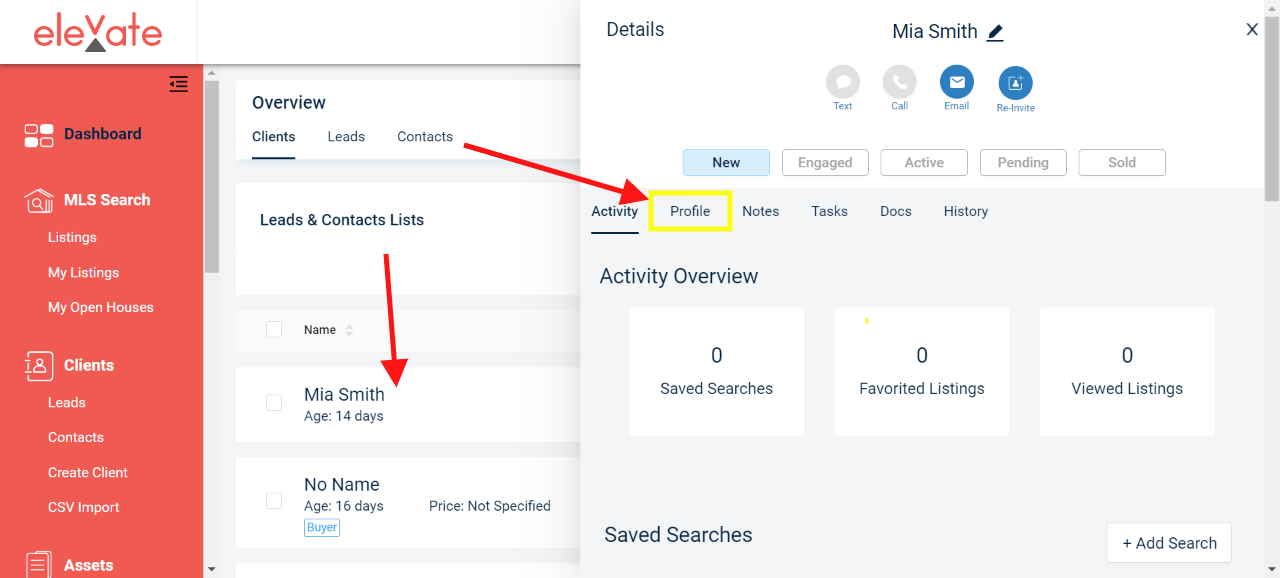Screen dimensions: 1280x578
Task: Click the + Add Search button
Action: (1169, 543)
